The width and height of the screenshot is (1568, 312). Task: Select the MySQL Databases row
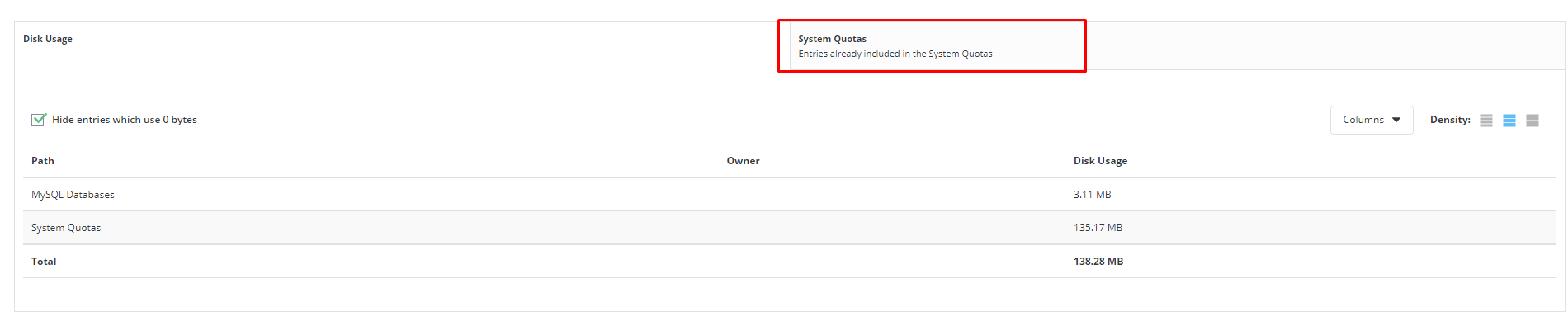[x=790, y=195]
